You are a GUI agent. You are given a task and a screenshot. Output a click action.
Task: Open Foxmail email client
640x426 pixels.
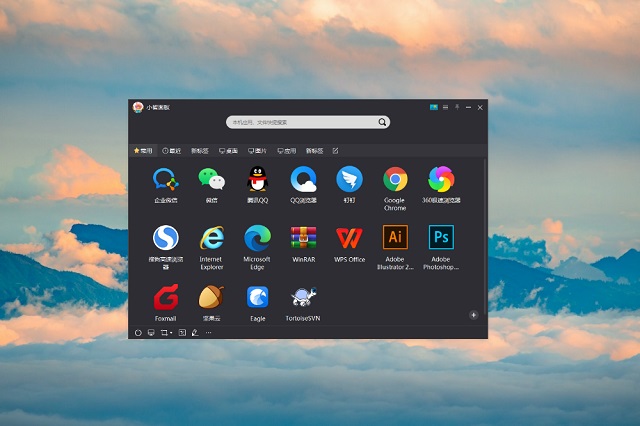(165, 297)
